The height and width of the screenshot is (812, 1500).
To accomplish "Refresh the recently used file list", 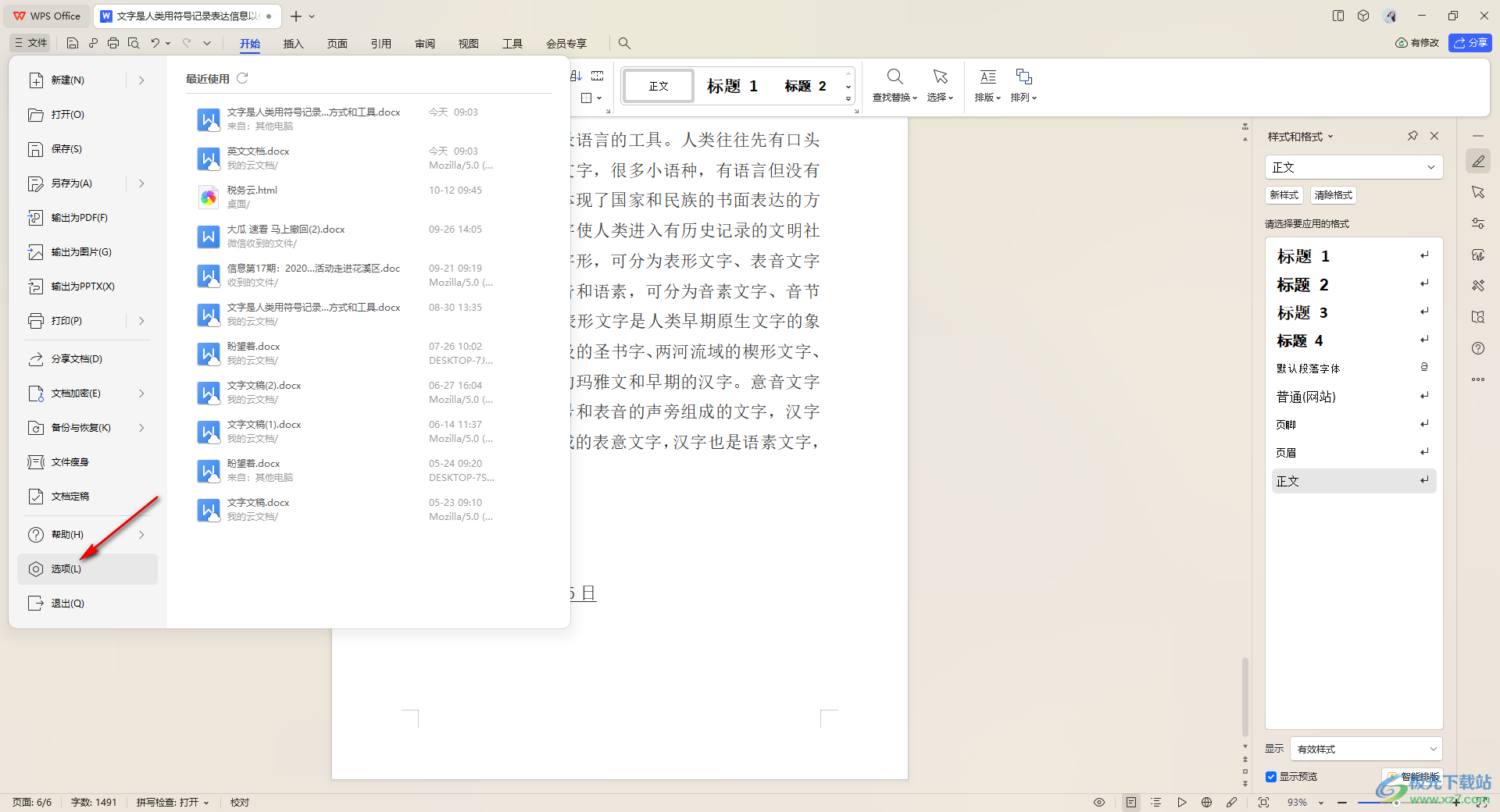I will pos(242,78).
